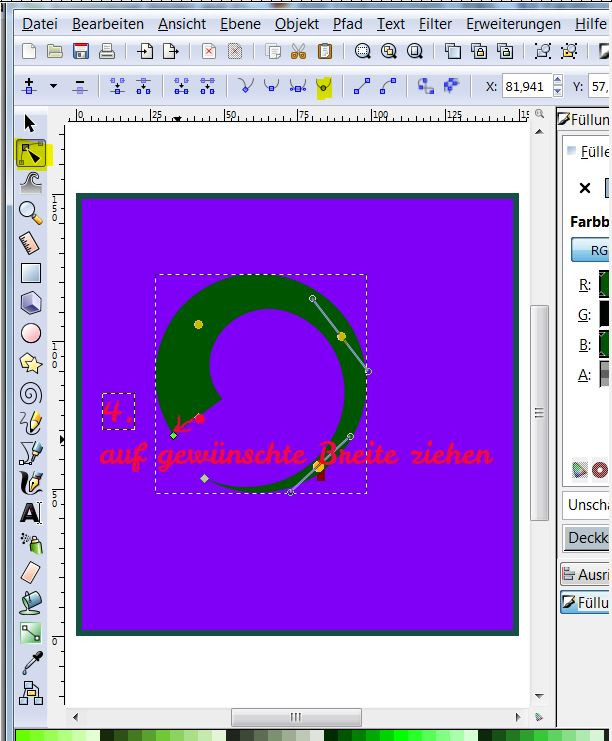Expand the Ausrichten panel

point(586,574)
